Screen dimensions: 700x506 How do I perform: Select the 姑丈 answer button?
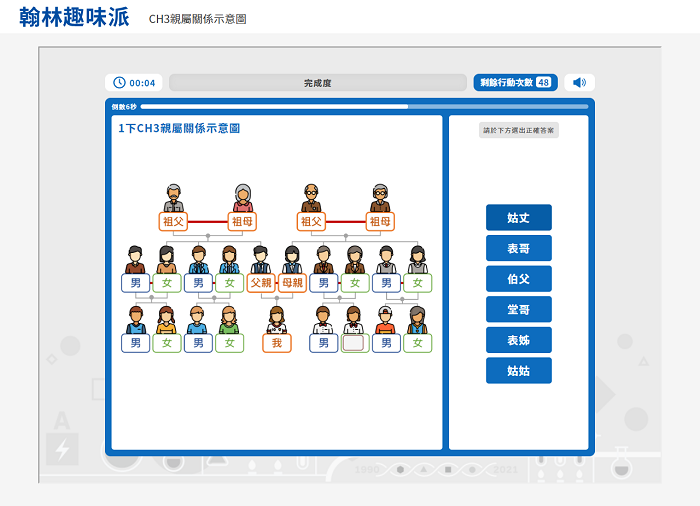tap(518, 217)
